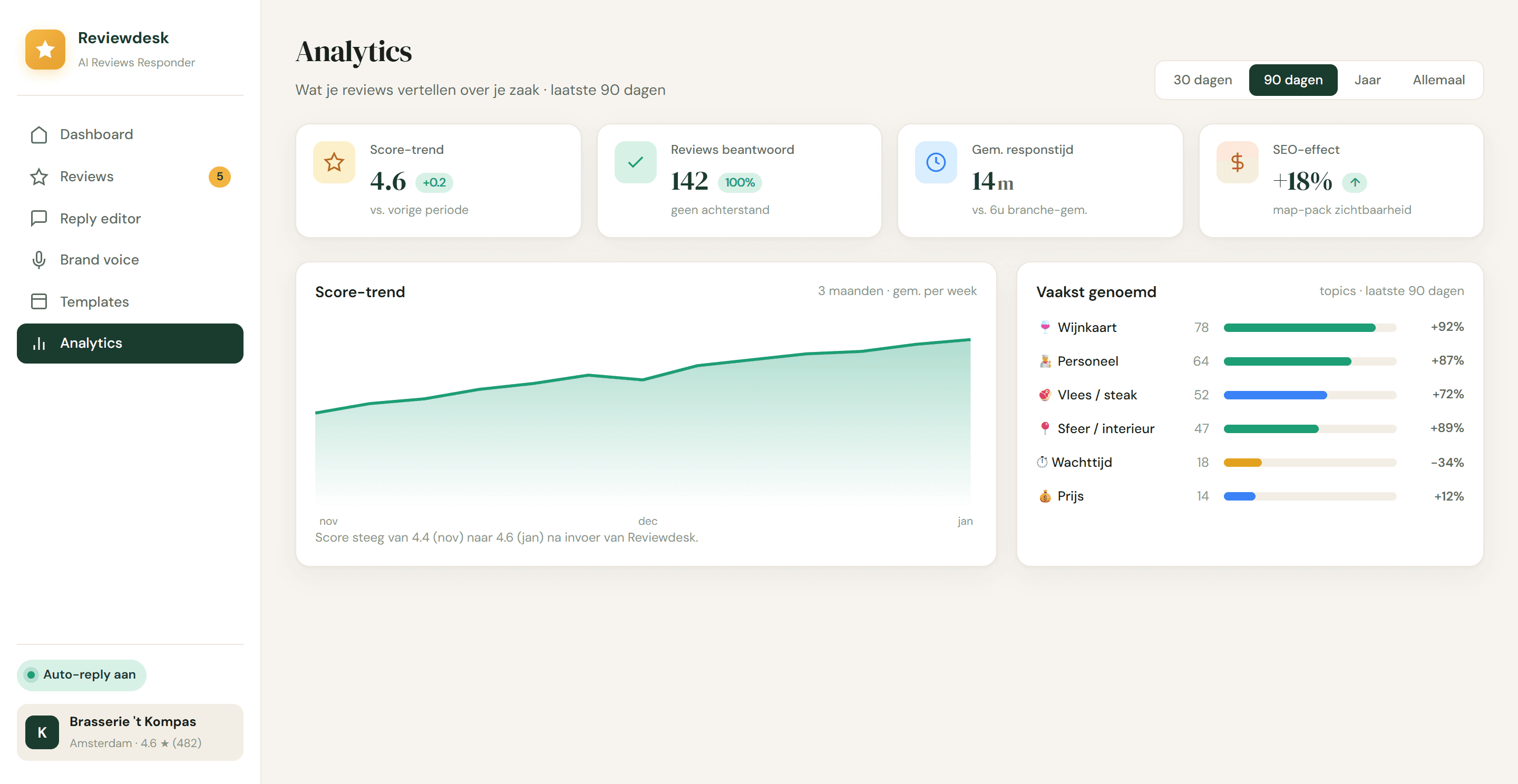
Task: Click the green up-arrow next to +18%
Action: 1355,183
